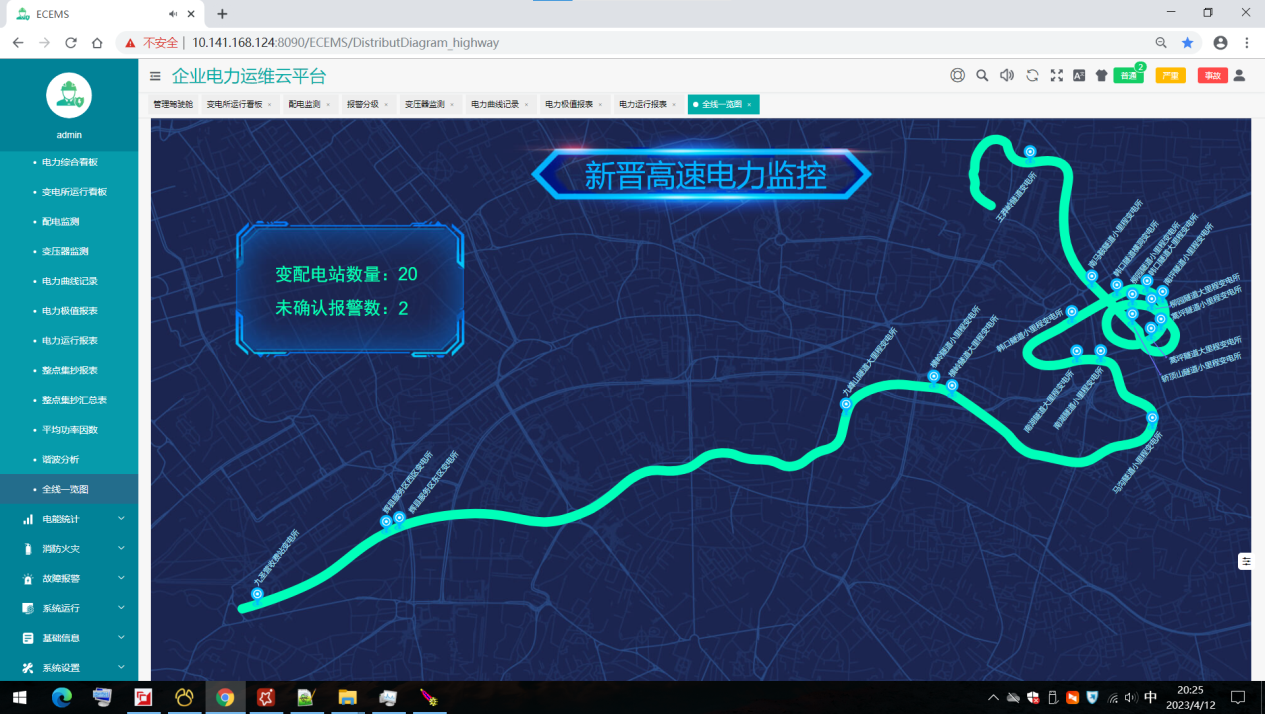Screen dimensions: 1265x714
Task: Click the green 普通 alarm button
Action: (1127, 76)
